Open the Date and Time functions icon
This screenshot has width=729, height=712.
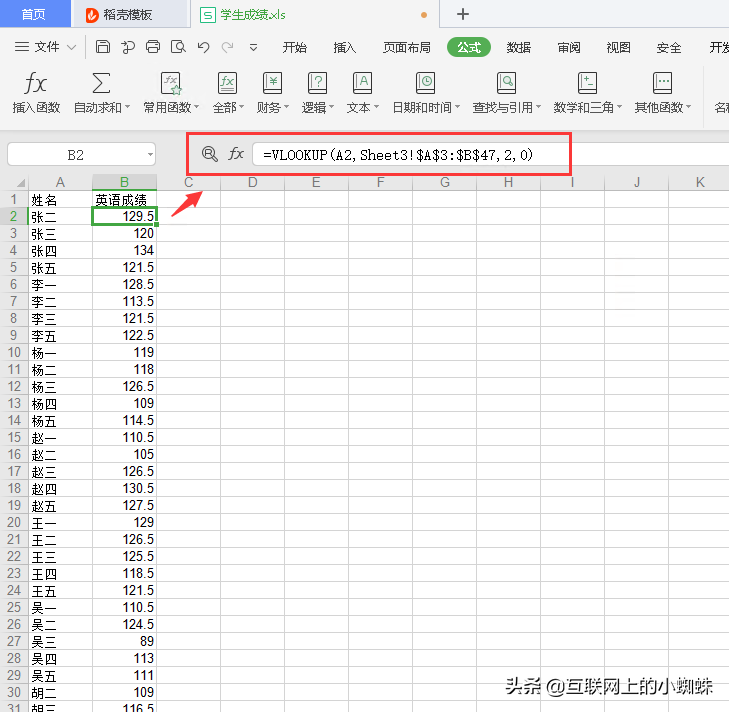[425, 84]
